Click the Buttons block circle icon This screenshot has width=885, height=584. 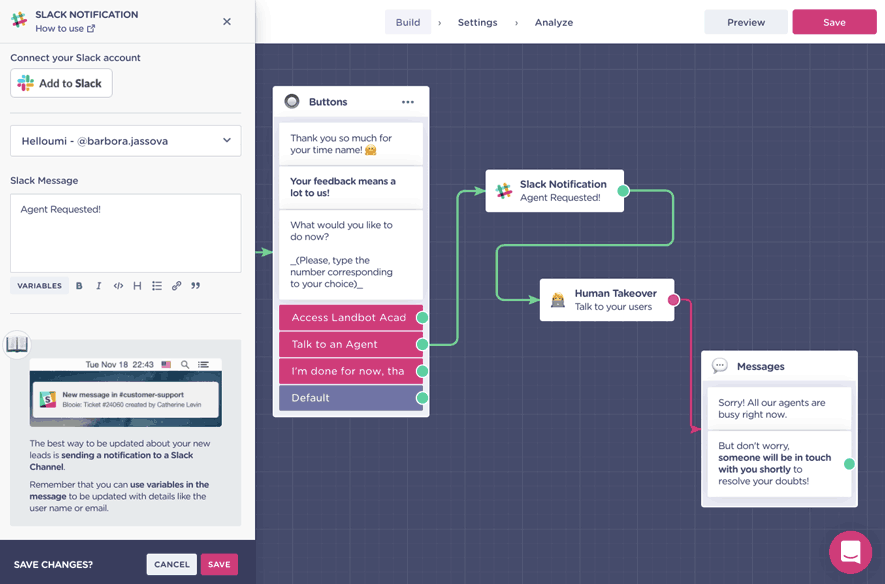[x=292, y=102]
